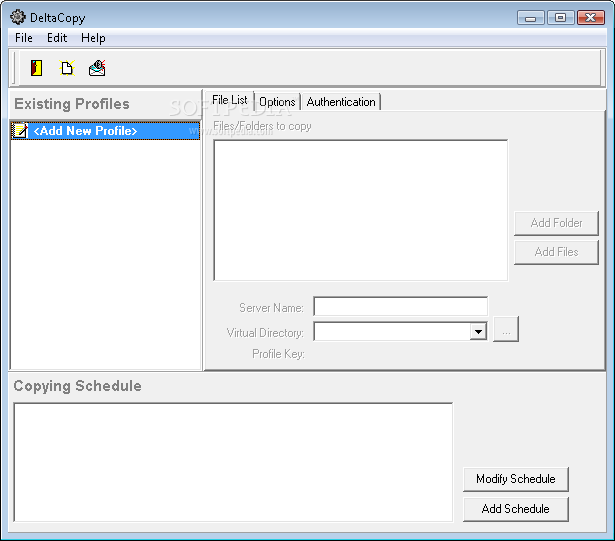
Task: Click the Copying Schedule list box
Action: point(233,462)
